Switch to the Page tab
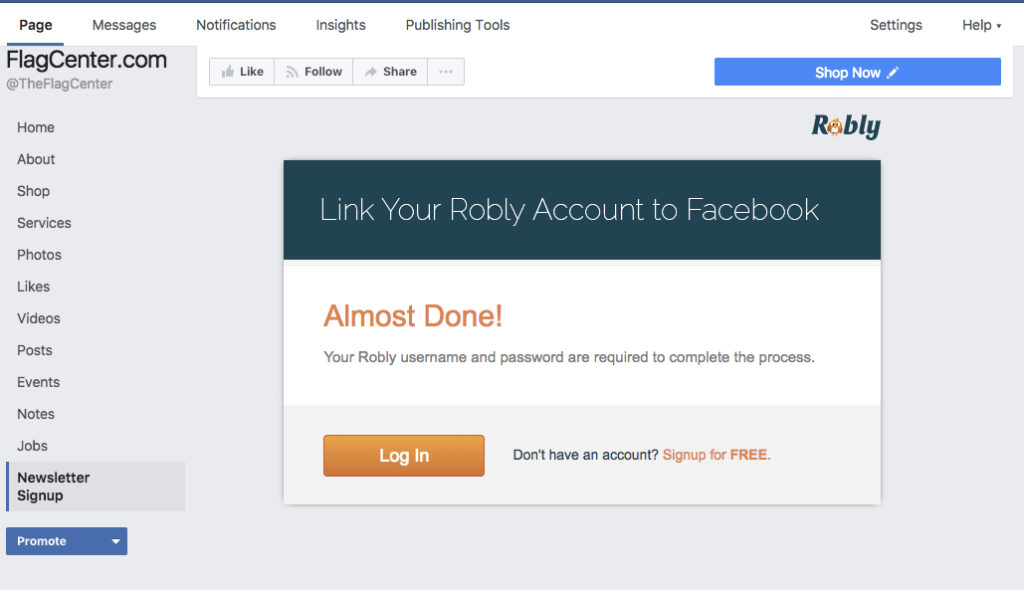1024x590 pixels. [35, 25]
